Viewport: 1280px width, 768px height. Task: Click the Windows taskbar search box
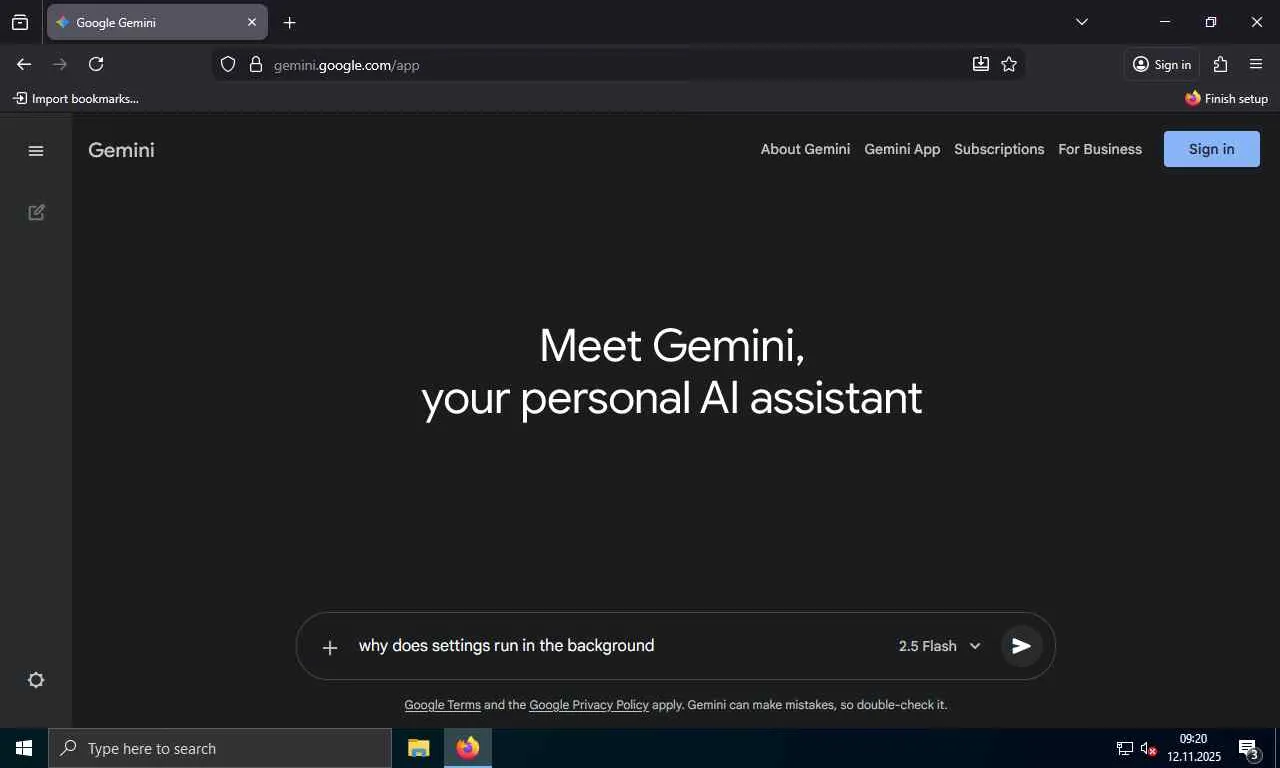[x=220, y=748]
